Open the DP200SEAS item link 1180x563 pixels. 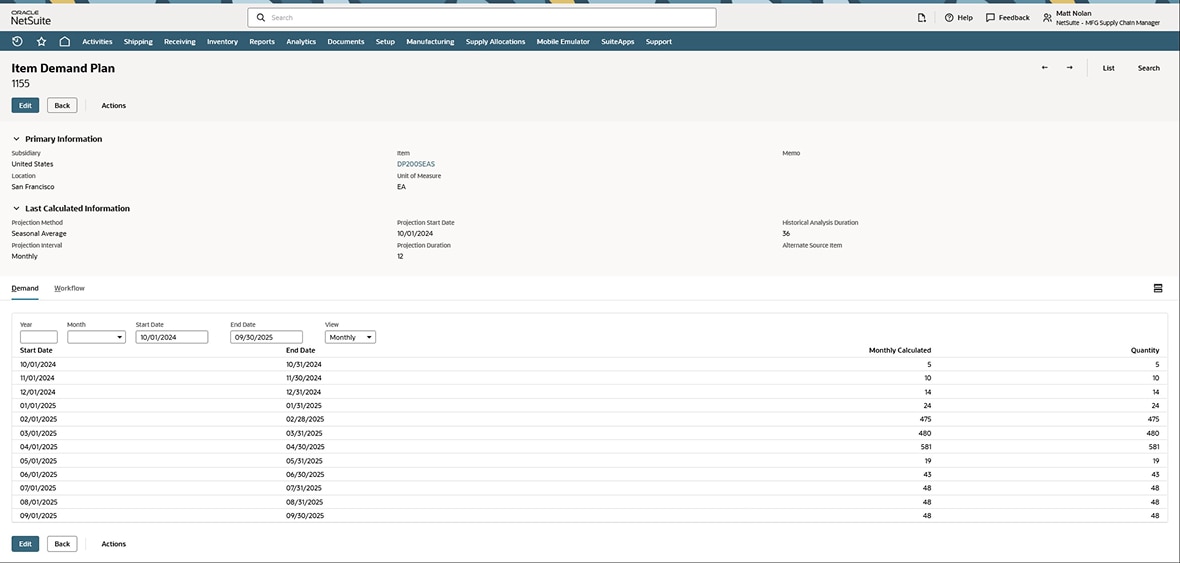[x=416, y=164]
